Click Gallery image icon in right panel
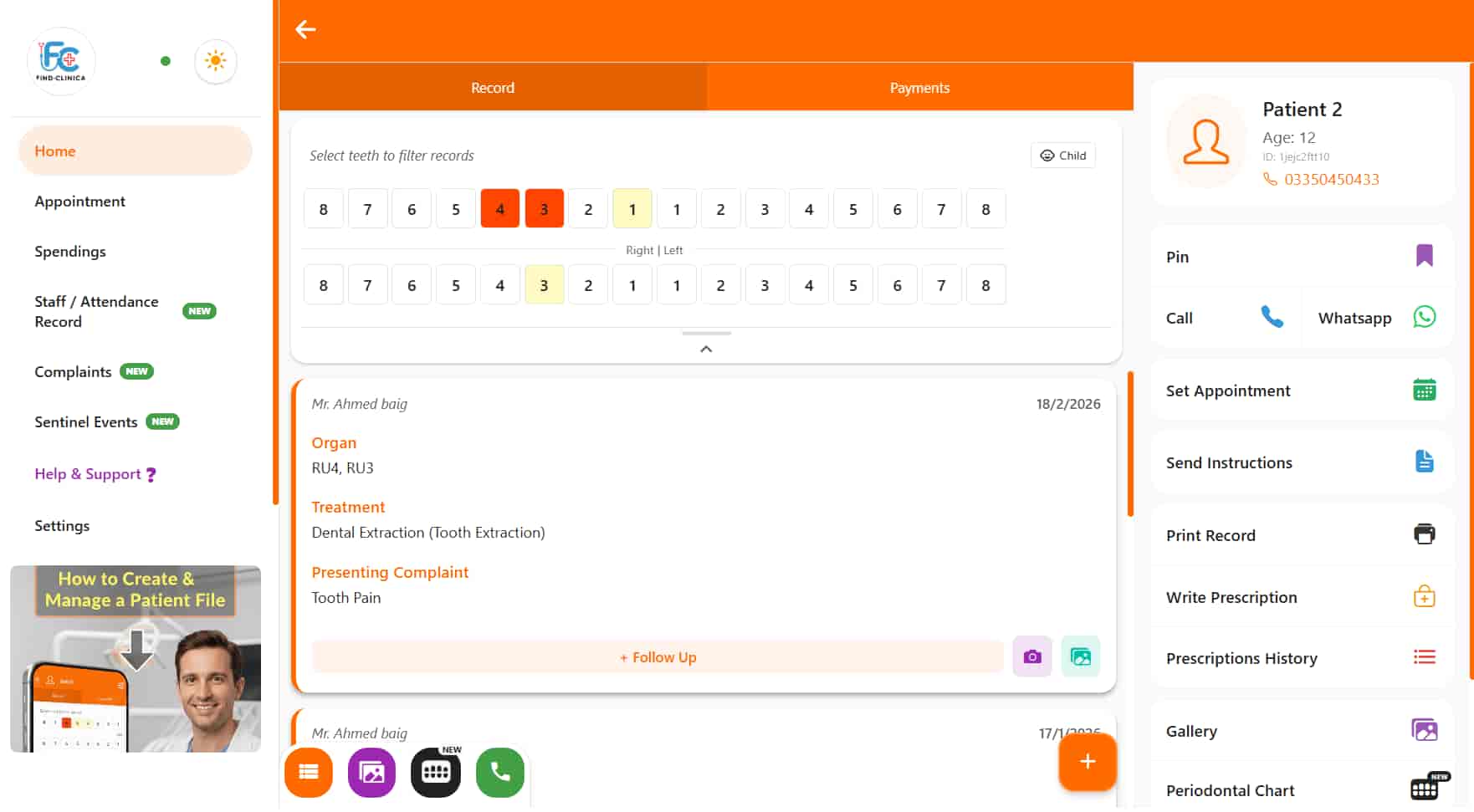 pos(1425,730)
